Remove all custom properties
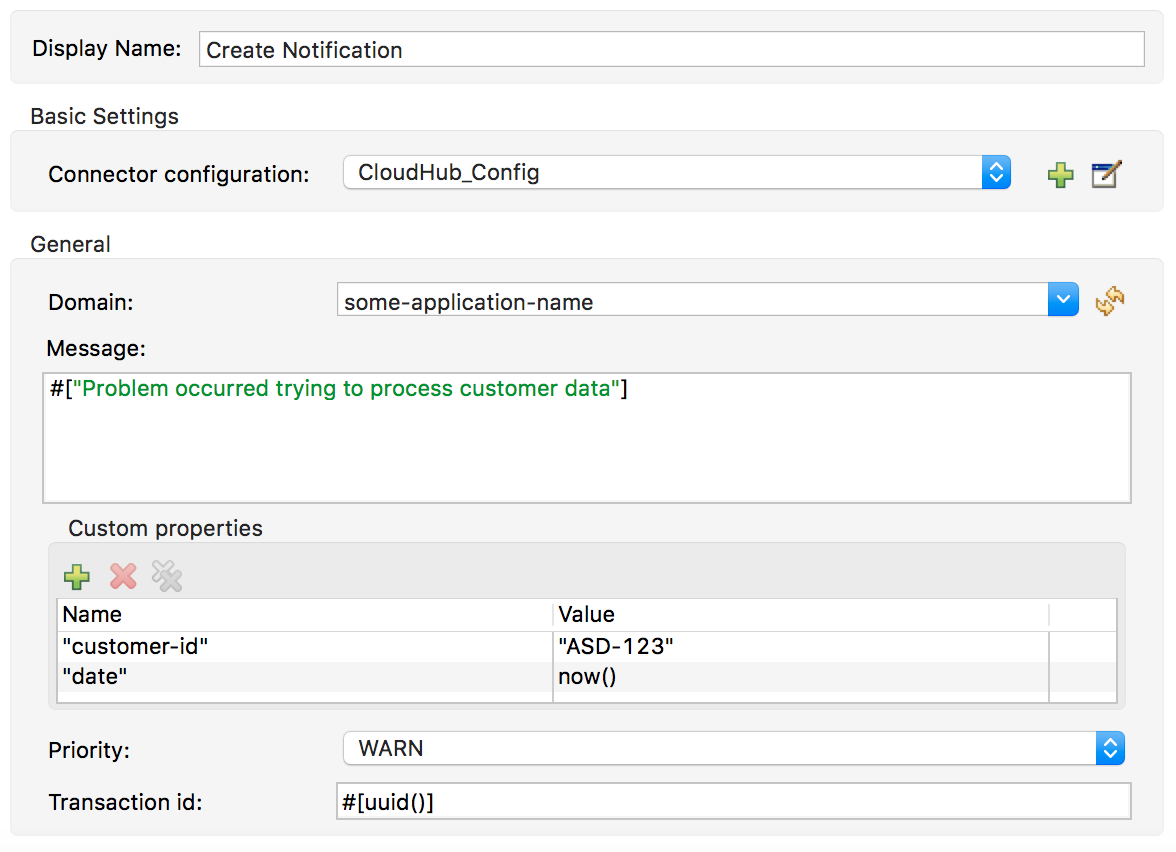1176x852 pixels. tap(167, 577)
